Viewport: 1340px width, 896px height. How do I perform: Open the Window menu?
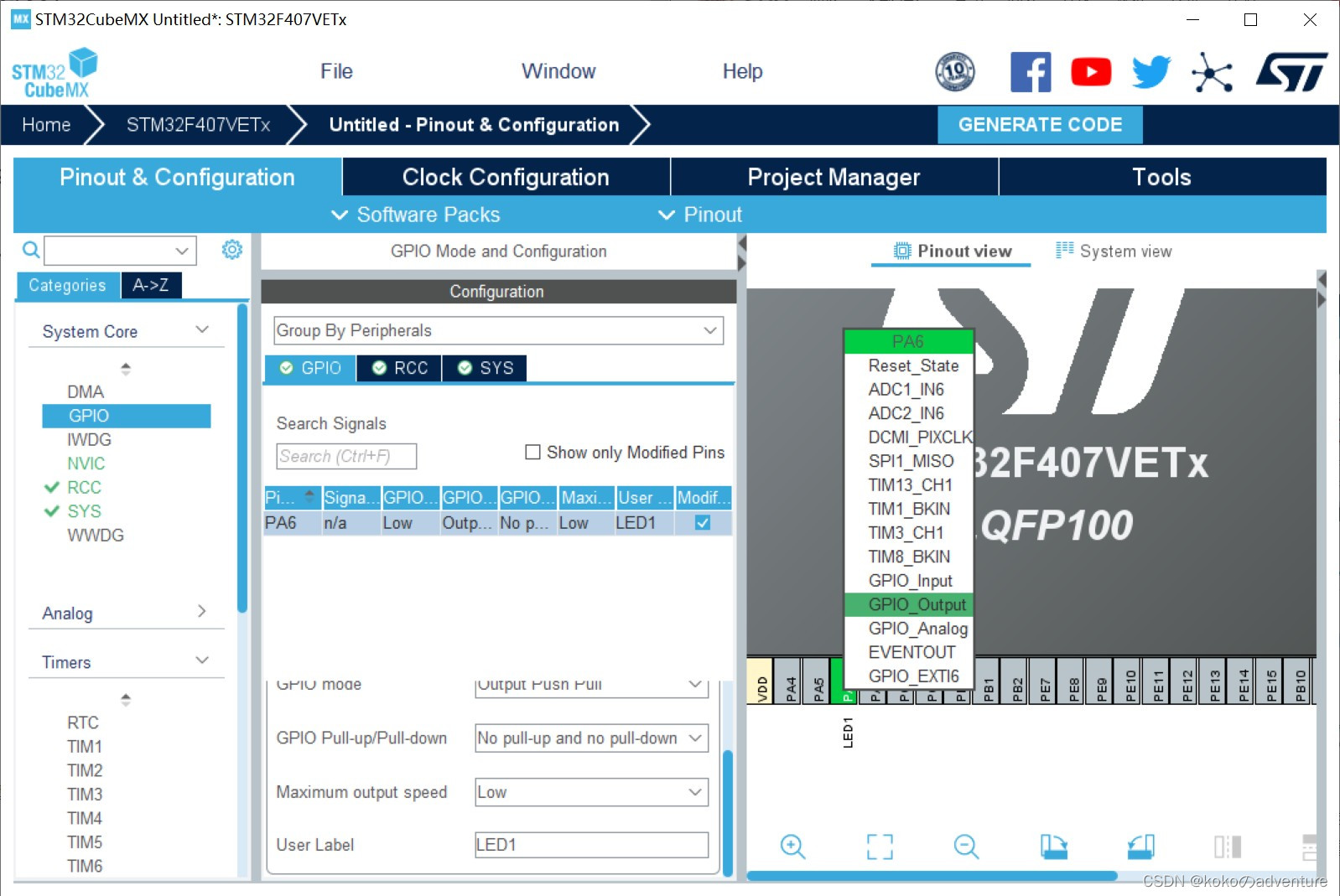(x=558, y=71)
